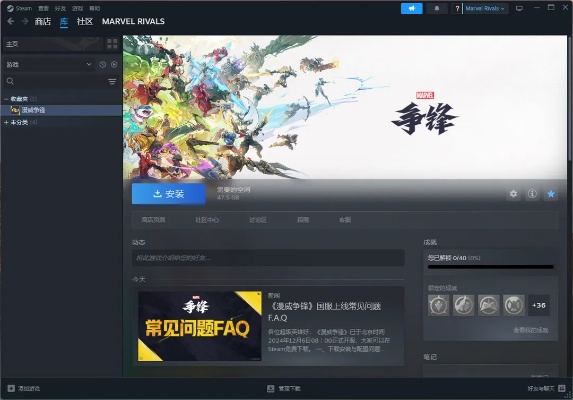Select 漫威争锋 in the game list
Viewport: 573px width, 400px height.
[x=61, y=110]
